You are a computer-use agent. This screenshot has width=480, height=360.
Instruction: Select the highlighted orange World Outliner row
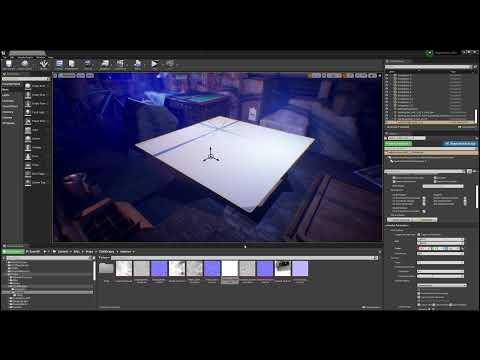click(x=430, y=122)
